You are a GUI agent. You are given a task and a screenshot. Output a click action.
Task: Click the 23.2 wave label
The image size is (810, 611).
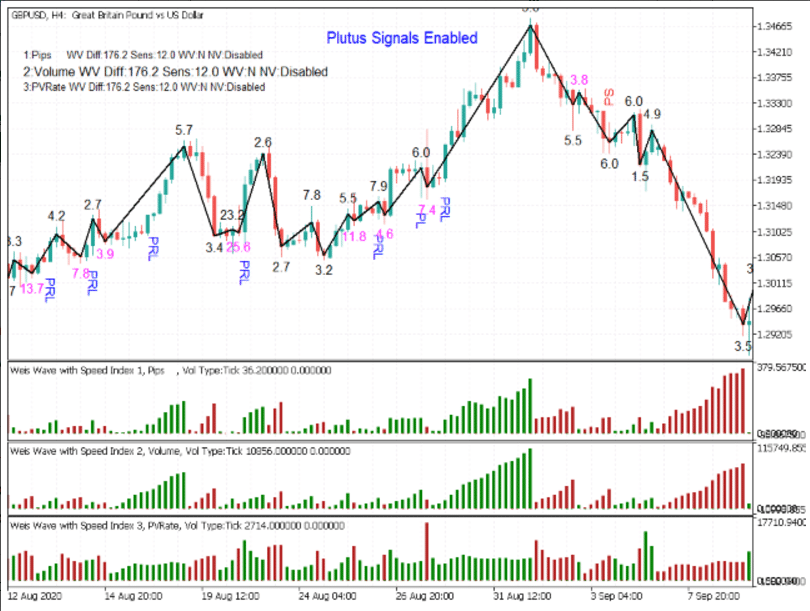(232, 215)
